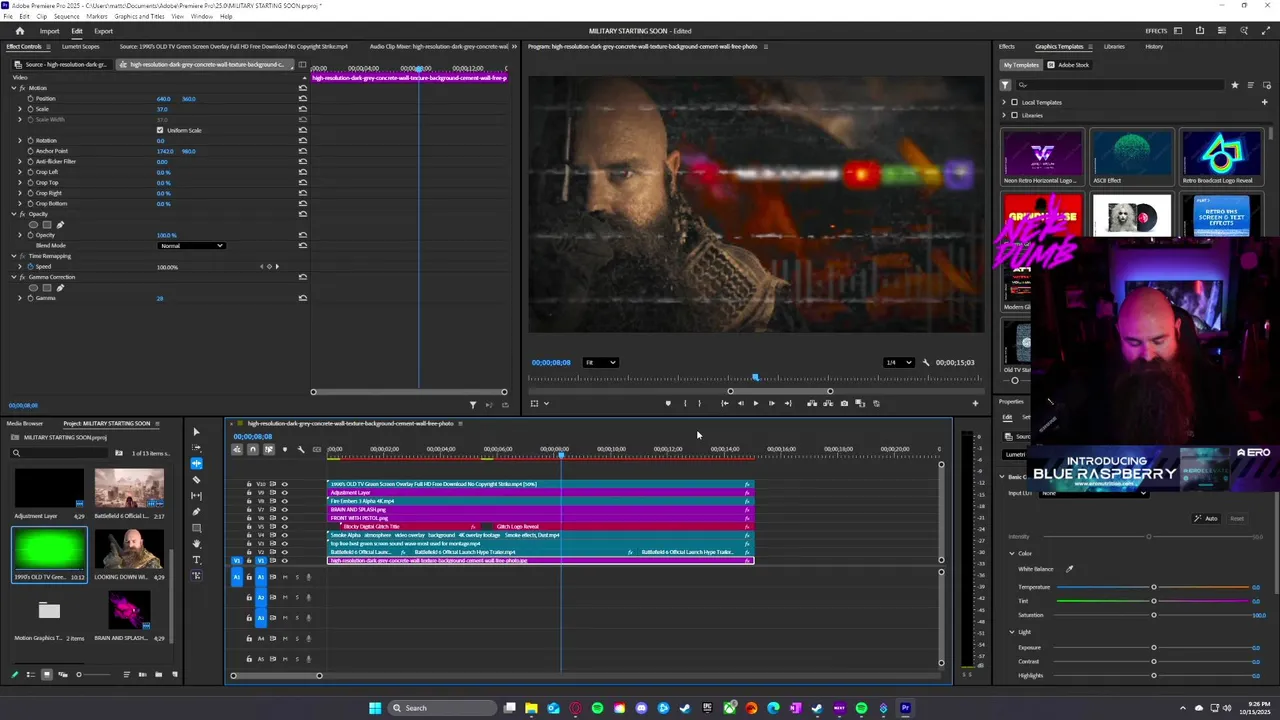Open the 1/4 playback resolution dropdown
Screen dimensions: 1280x720
(898, 362)
